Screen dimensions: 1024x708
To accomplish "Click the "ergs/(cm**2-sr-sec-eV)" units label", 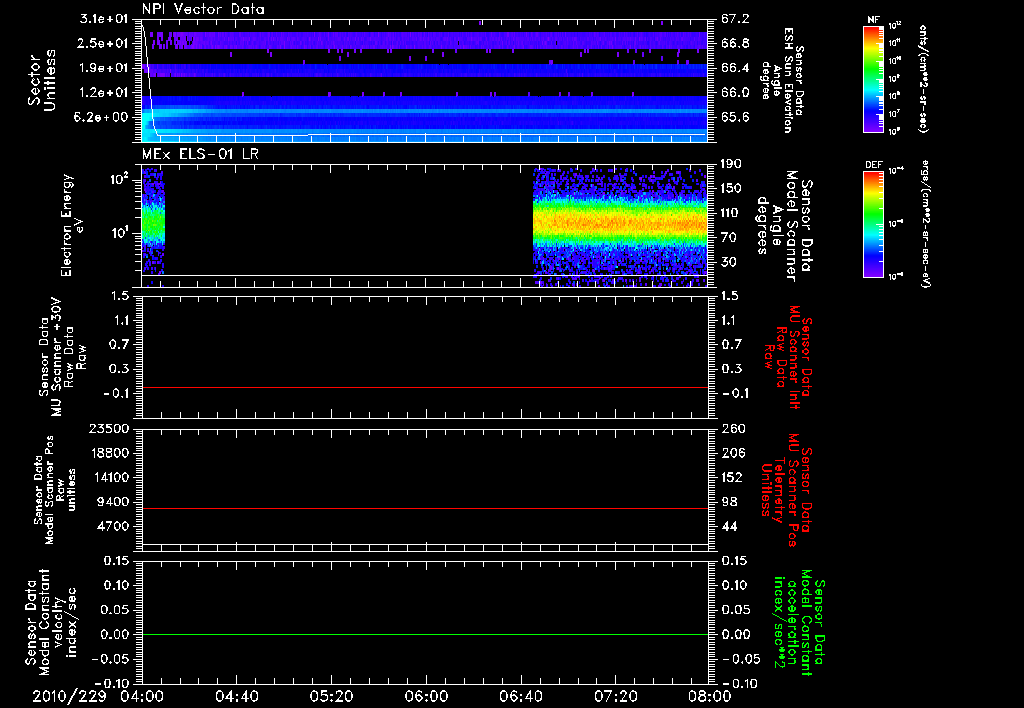I will 923,224.
